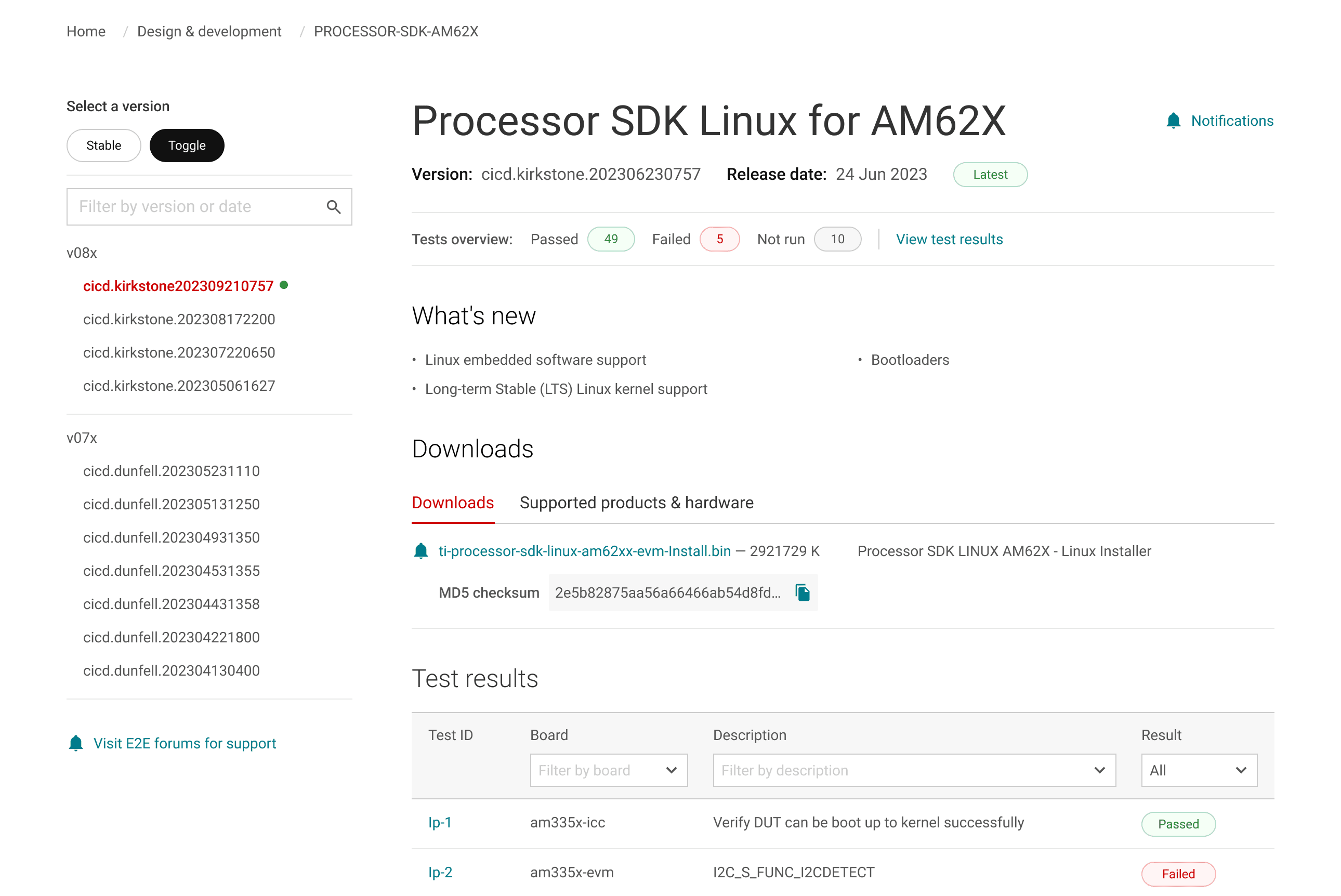This screenshot has width=1341, height=896.
Task: Click the Notifications bell icon
Action: (1173, 121)
